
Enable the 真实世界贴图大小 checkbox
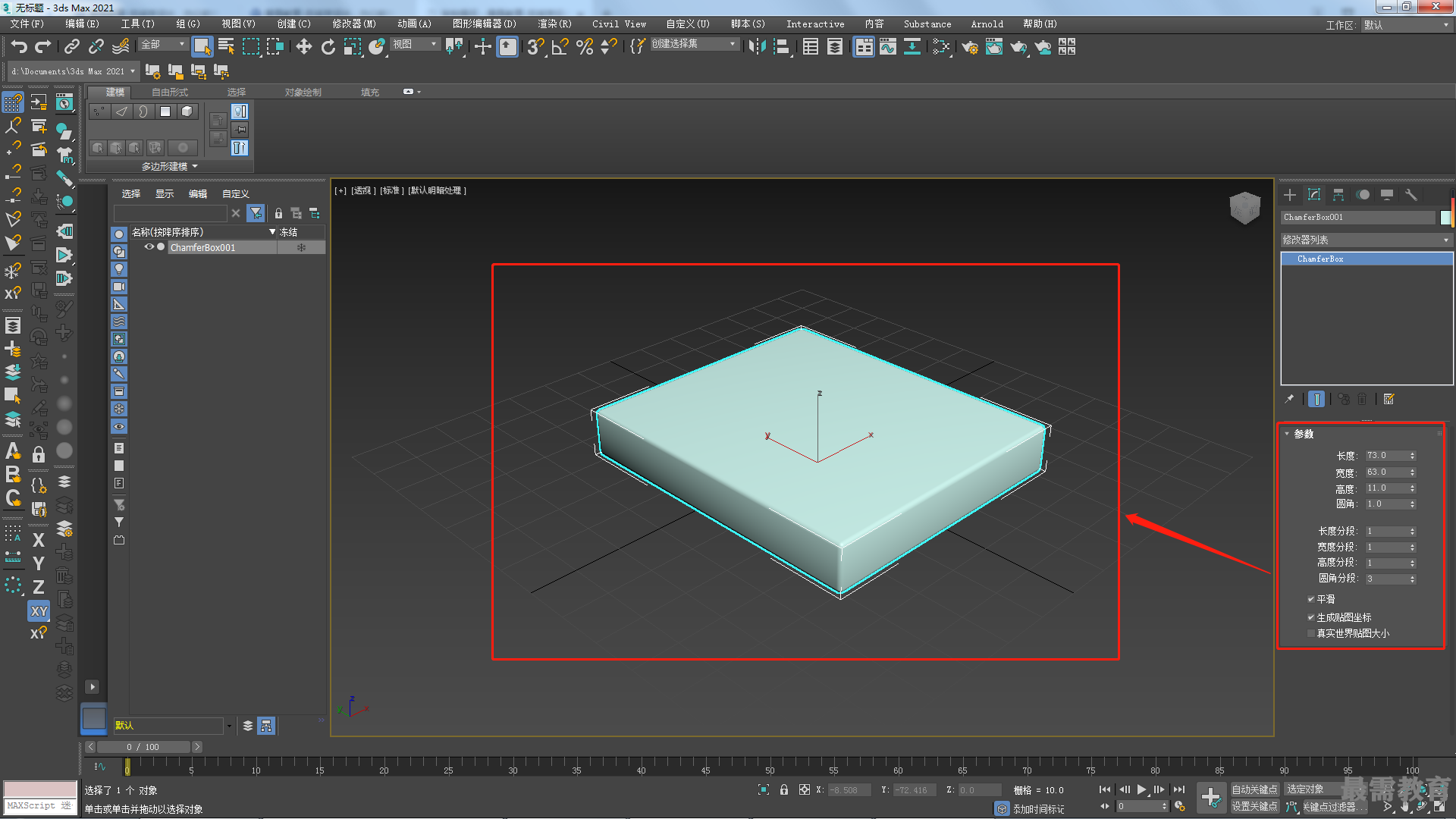click(1311, 633)
